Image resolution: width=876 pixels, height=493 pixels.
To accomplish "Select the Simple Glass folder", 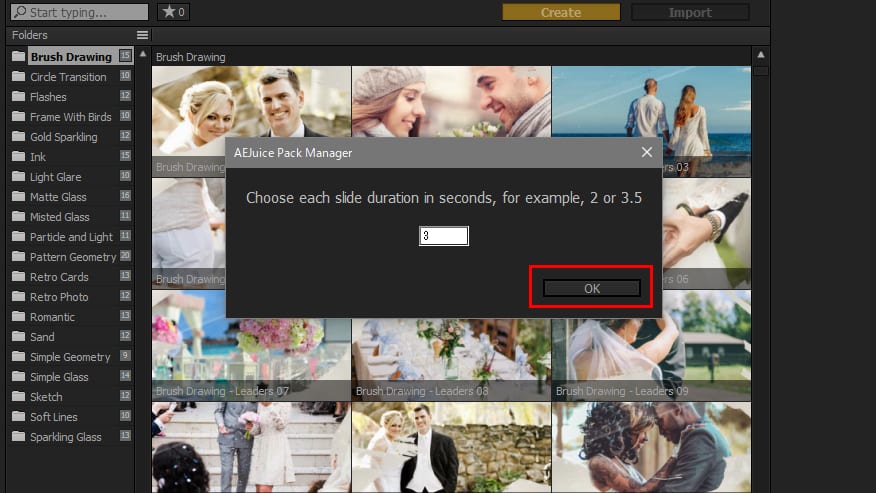I will click(71, 377).
